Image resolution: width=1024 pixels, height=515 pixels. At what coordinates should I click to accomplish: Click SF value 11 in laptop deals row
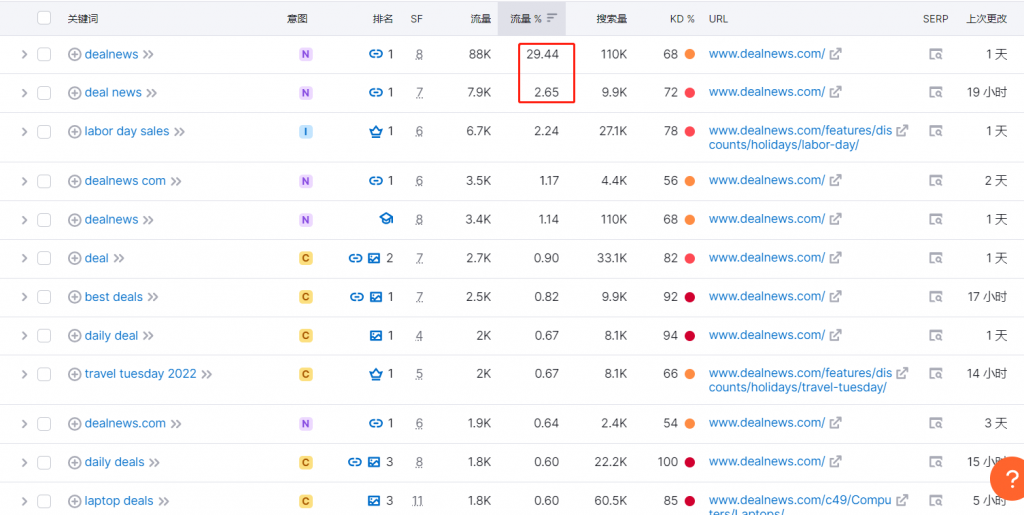click(417, 501)
